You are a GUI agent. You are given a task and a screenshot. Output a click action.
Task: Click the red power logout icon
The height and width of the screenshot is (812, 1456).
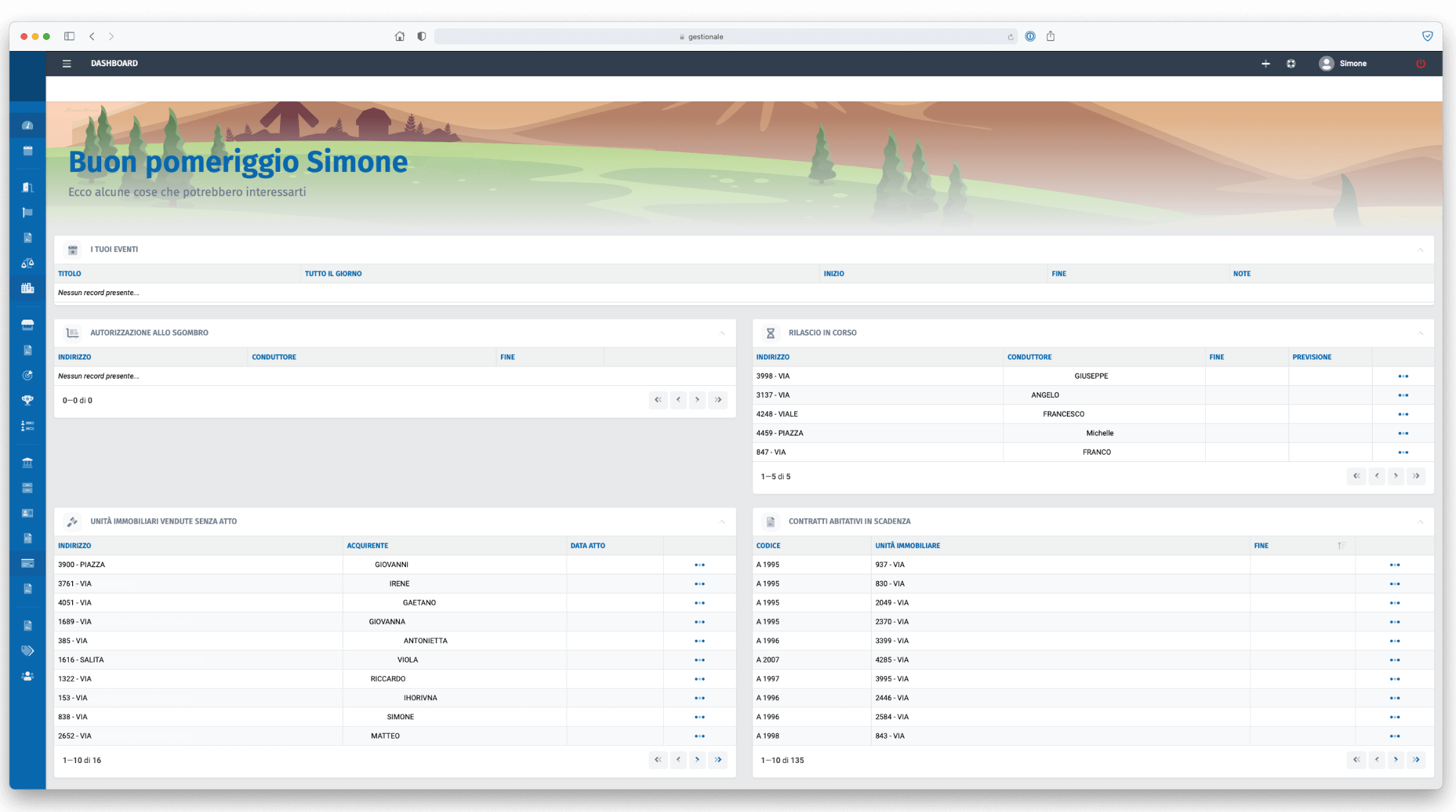1420,64
